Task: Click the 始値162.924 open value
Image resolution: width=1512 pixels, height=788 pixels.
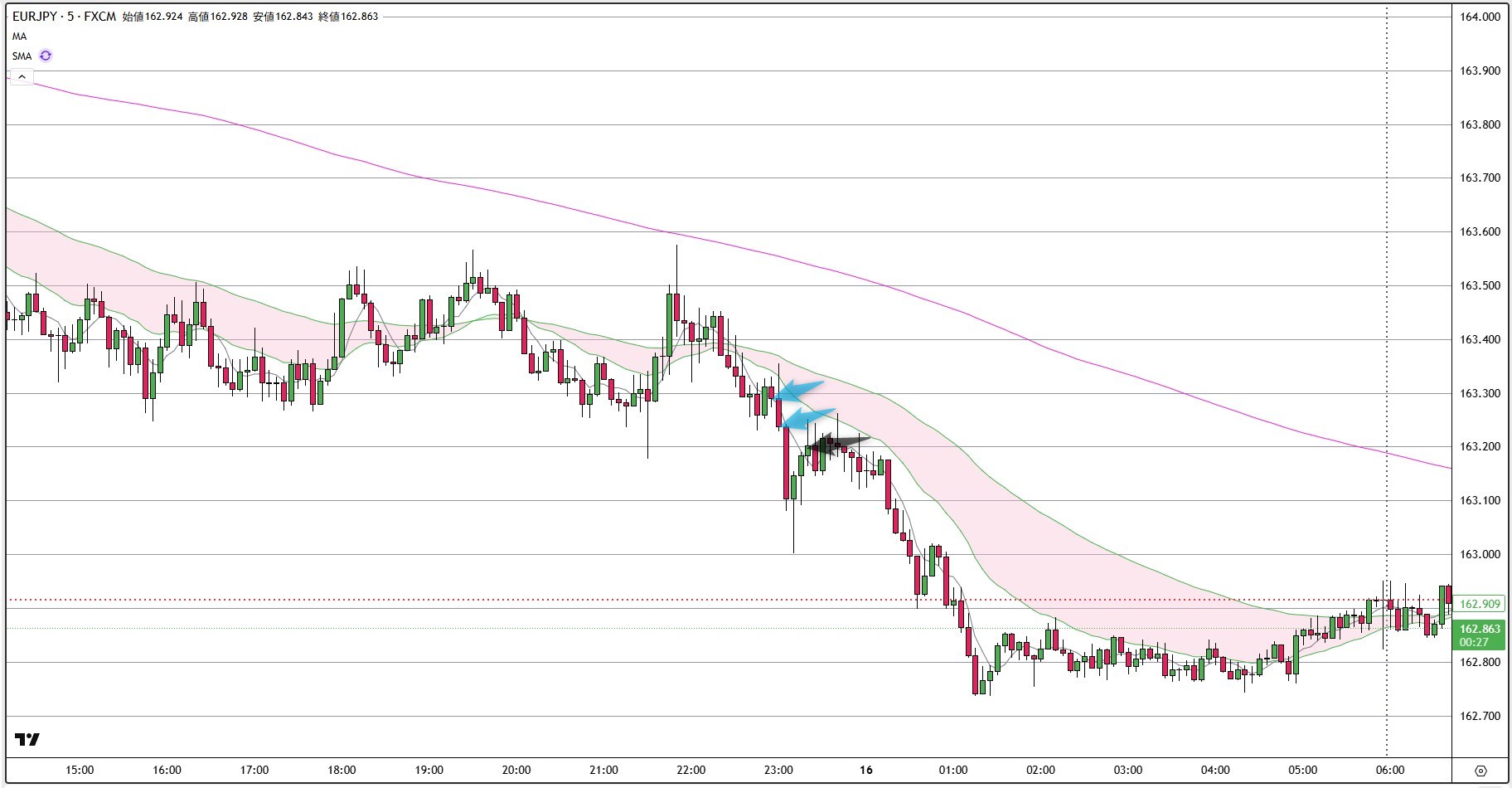Action: (152, 17)
